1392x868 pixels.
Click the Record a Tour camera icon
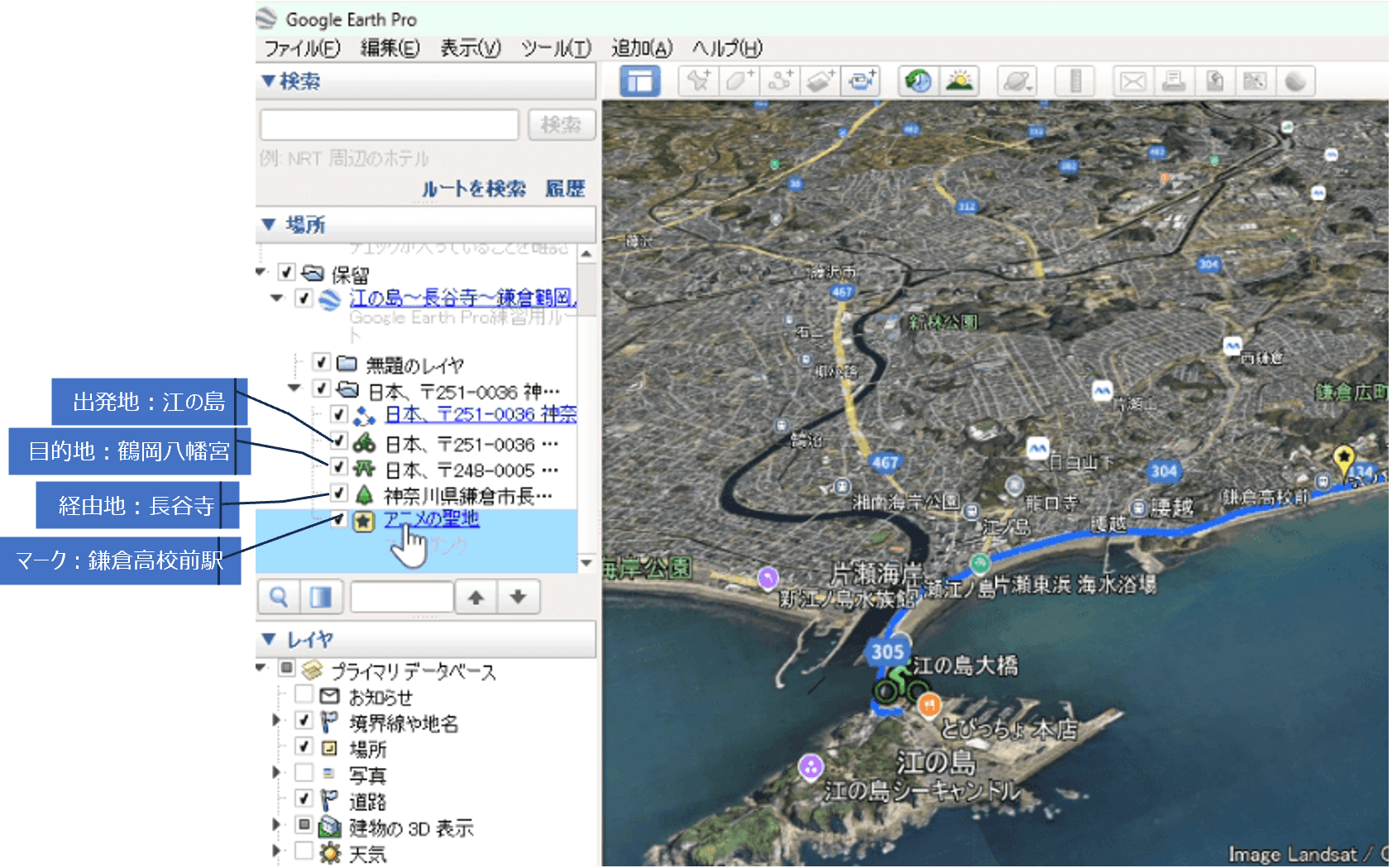pos(861,81)
